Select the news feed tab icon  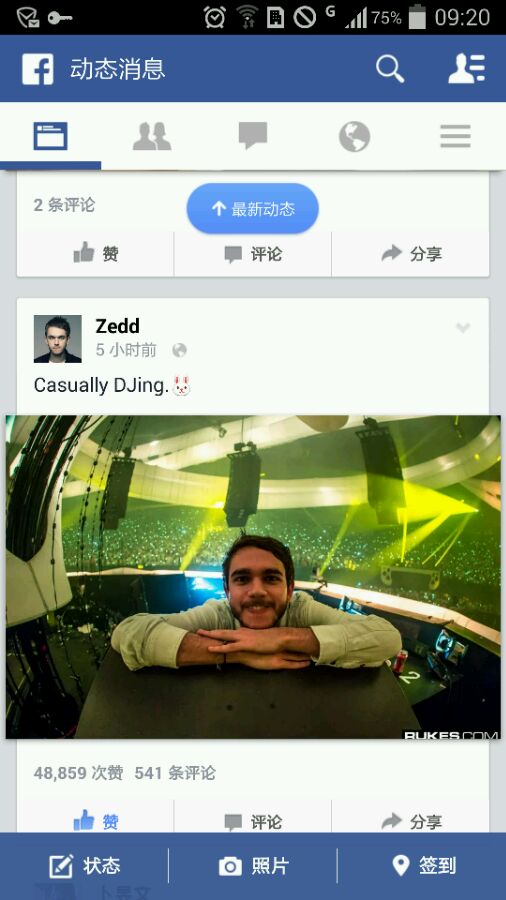click(50, 136)
